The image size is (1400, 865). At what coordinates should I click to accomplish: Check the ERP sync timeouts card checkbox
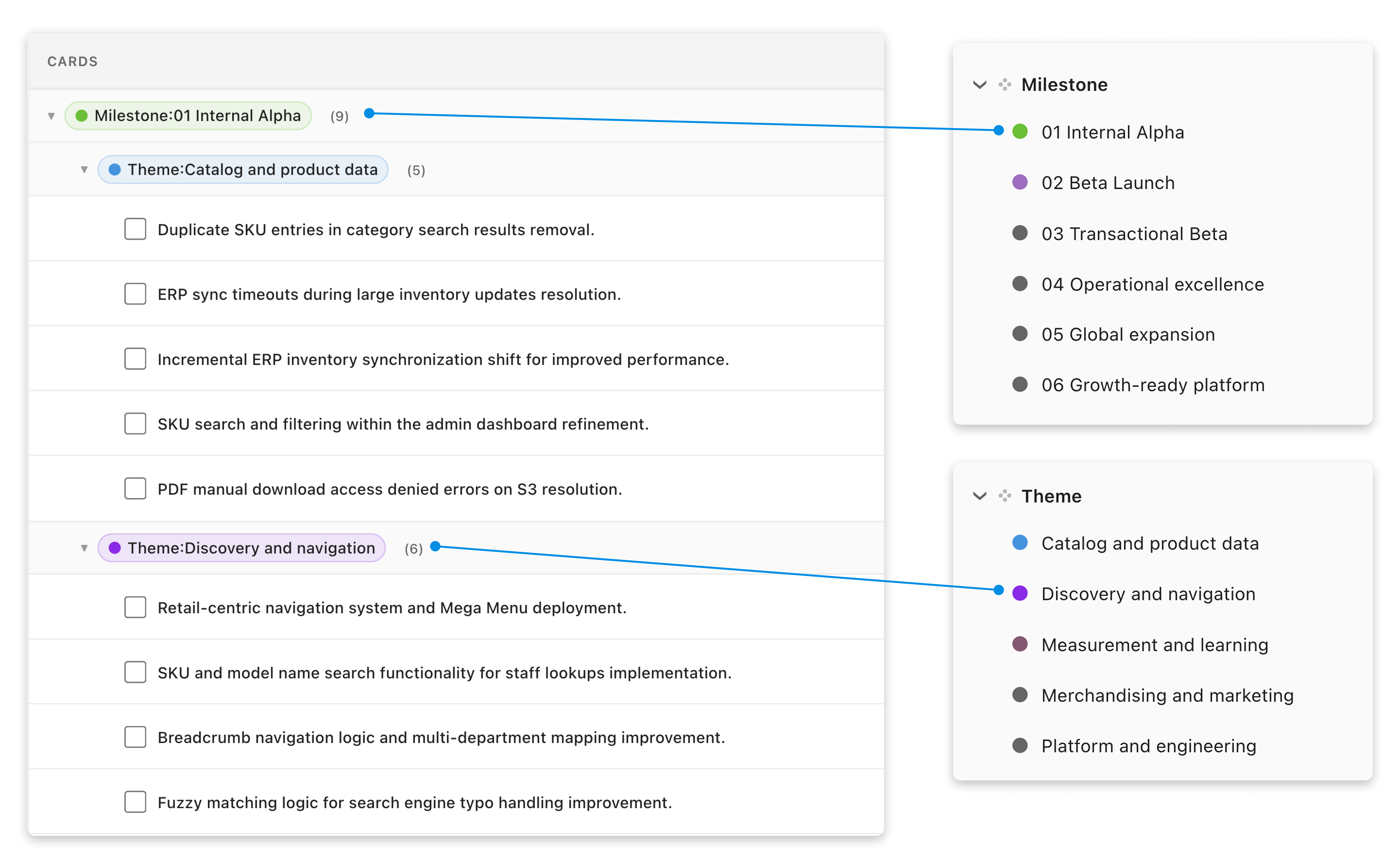135,294
